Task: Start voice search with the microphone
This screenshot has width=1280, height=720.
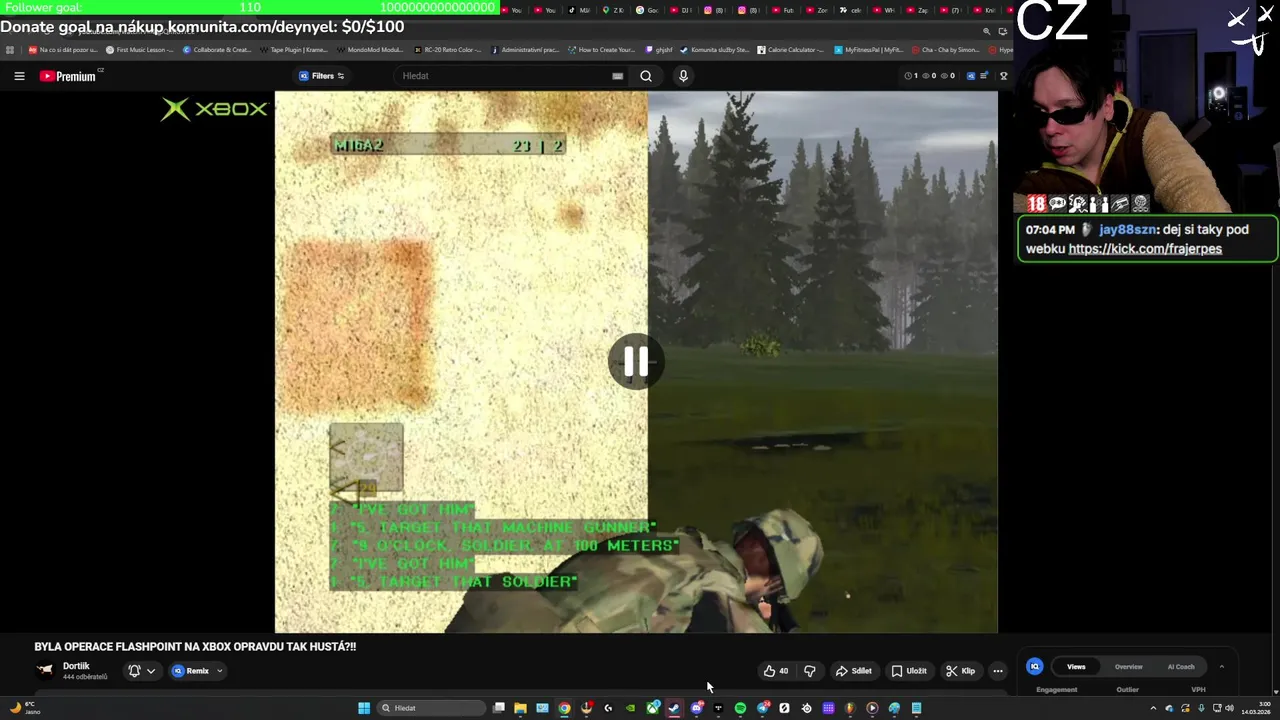Action: coord(683,76)
